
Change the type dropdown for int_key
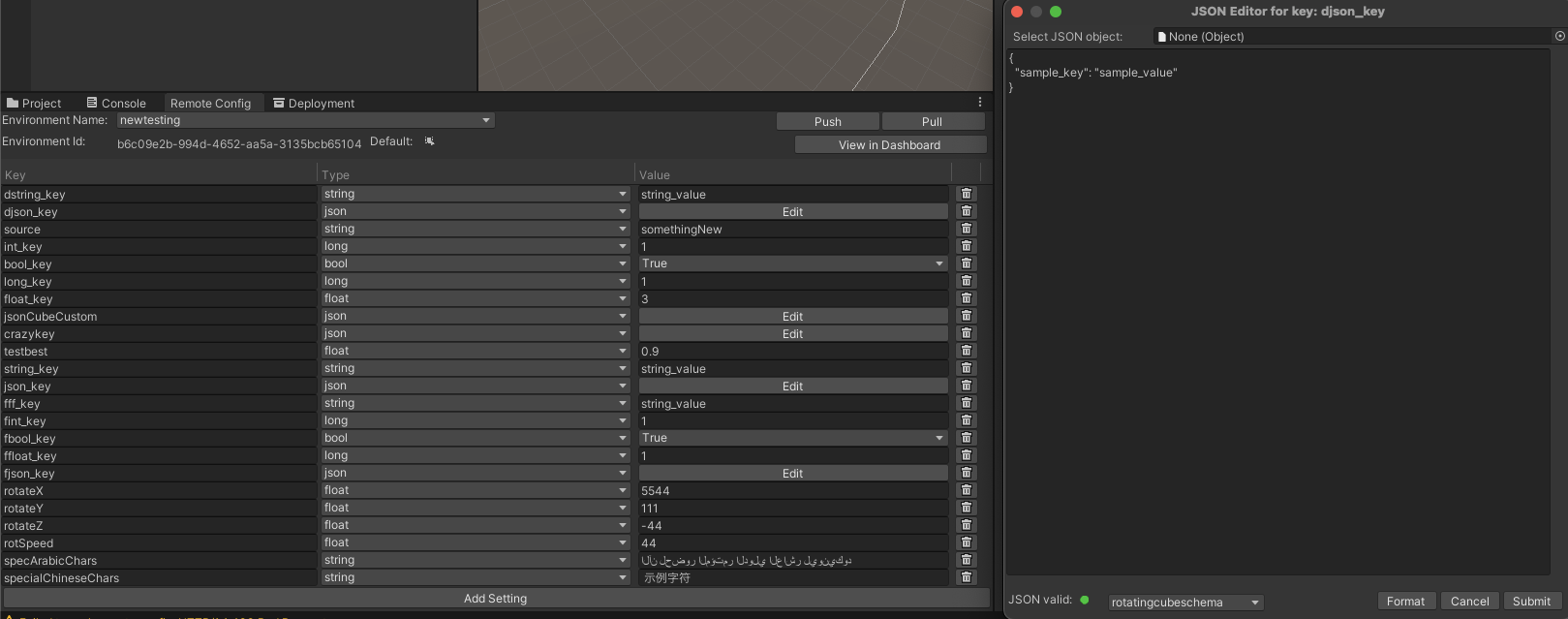475,246
